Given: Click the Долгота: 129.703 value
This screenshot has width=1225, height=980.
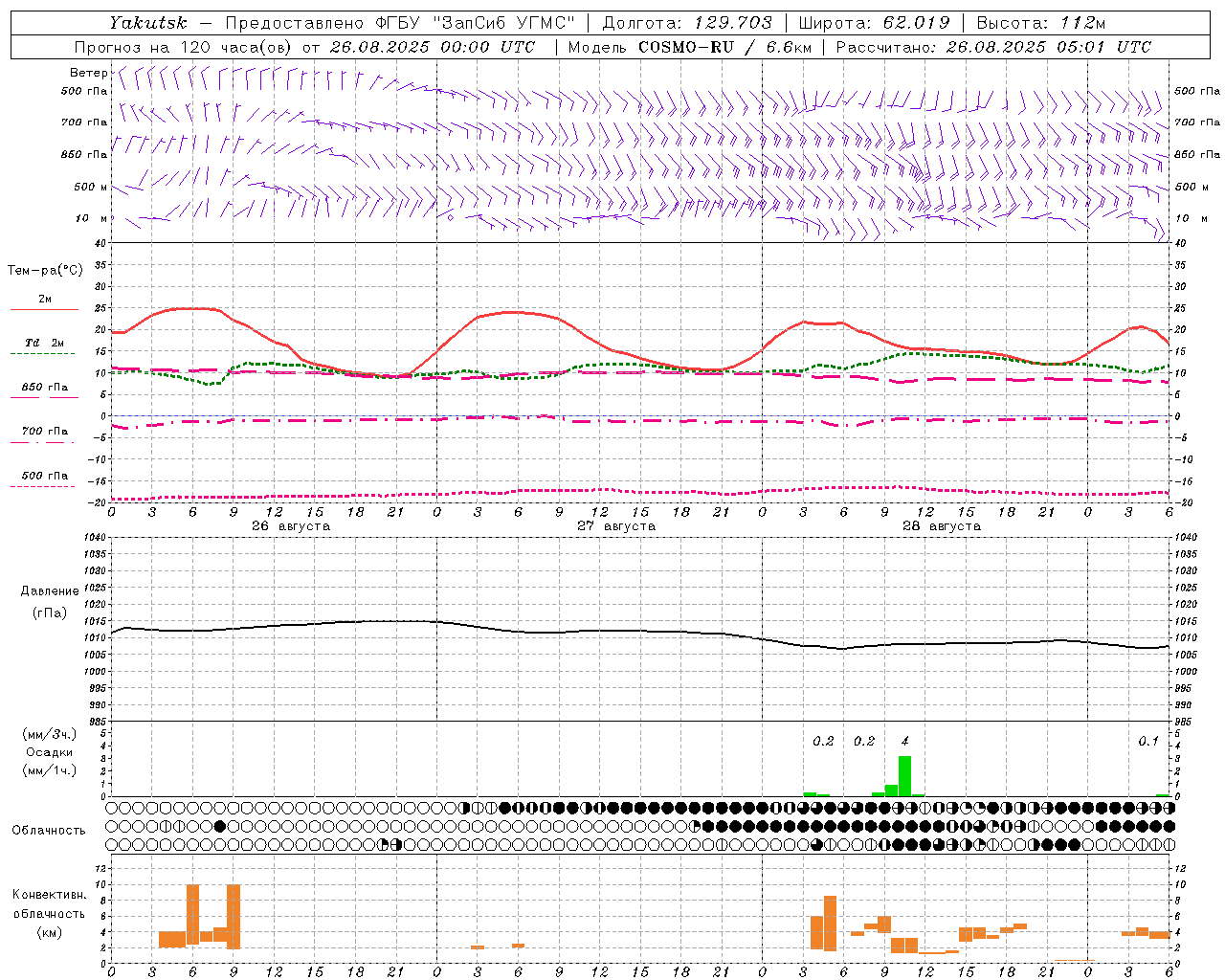Looking at the screenshot, I should 687,23.
